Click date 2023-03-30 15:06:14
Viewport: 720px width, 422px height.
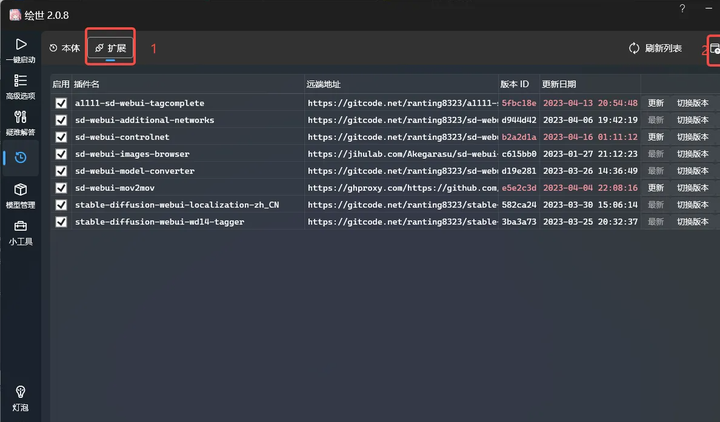[x=591, y=205]
